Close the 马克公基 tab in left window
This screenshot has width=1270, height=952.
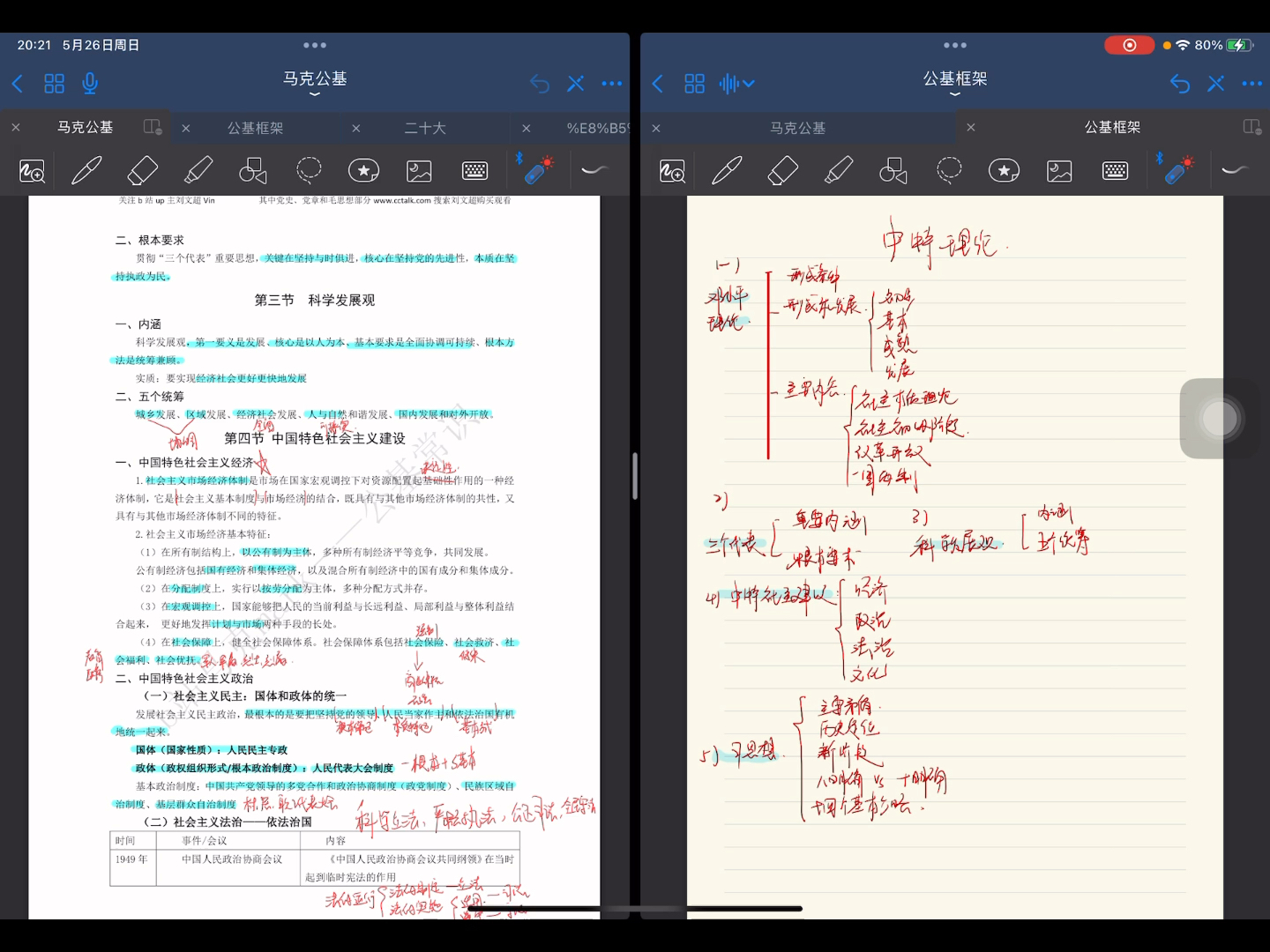pyautogui.click(x=16, y=128)
